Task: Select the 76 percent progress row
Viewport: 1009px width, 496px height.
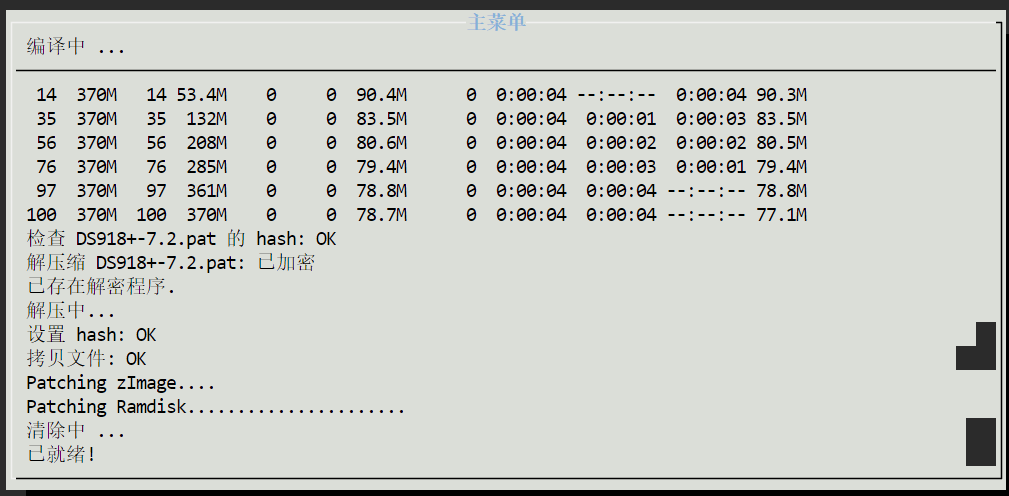Action: coord(416,166)
